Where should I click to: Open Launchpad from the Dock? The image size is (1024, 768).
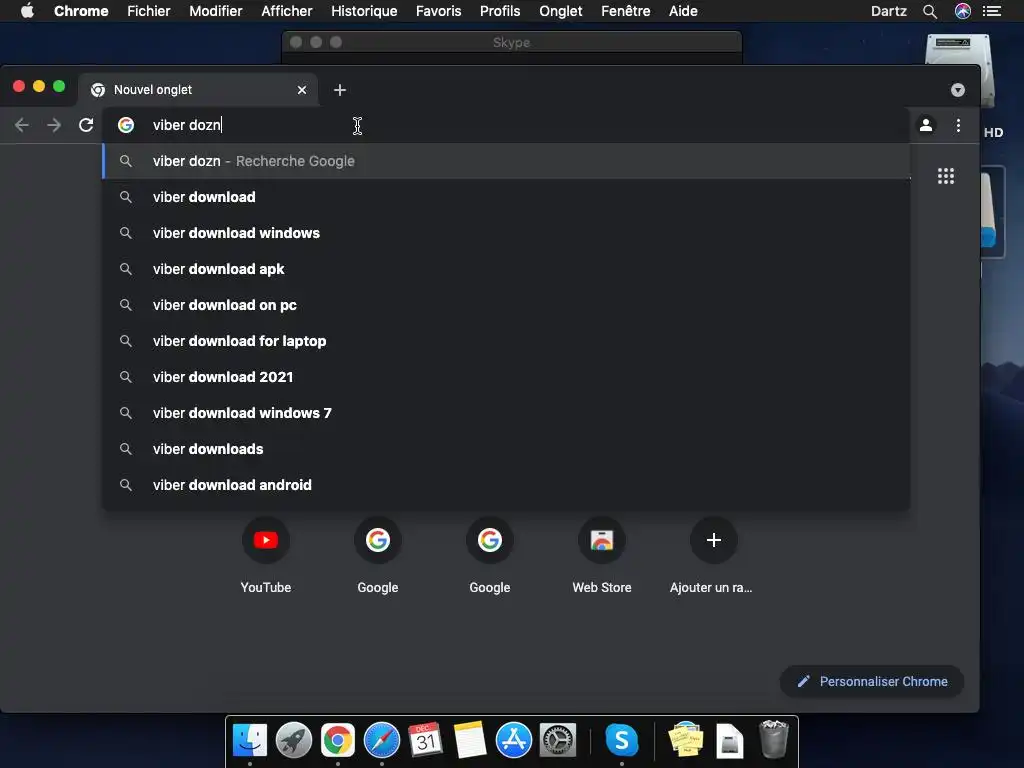294,741
